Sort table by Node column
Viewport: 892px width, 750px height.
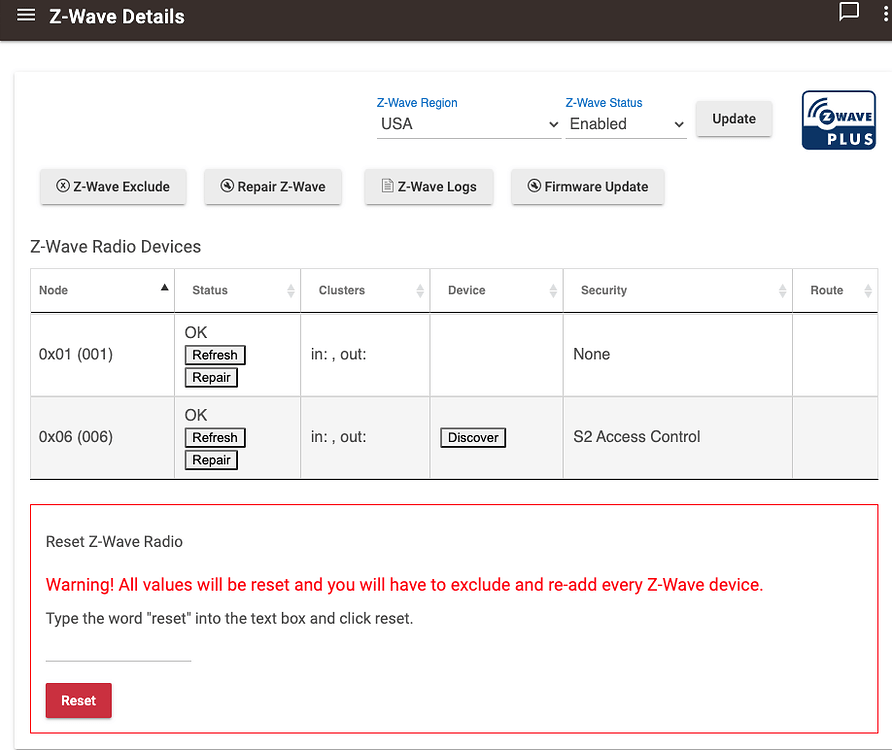coord(102,290)
